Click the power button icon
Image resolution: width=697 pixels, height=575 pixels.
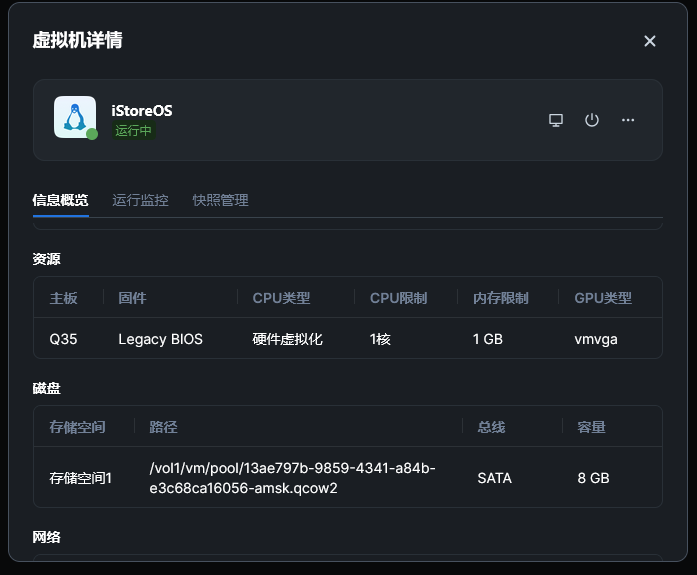point(592,120)
